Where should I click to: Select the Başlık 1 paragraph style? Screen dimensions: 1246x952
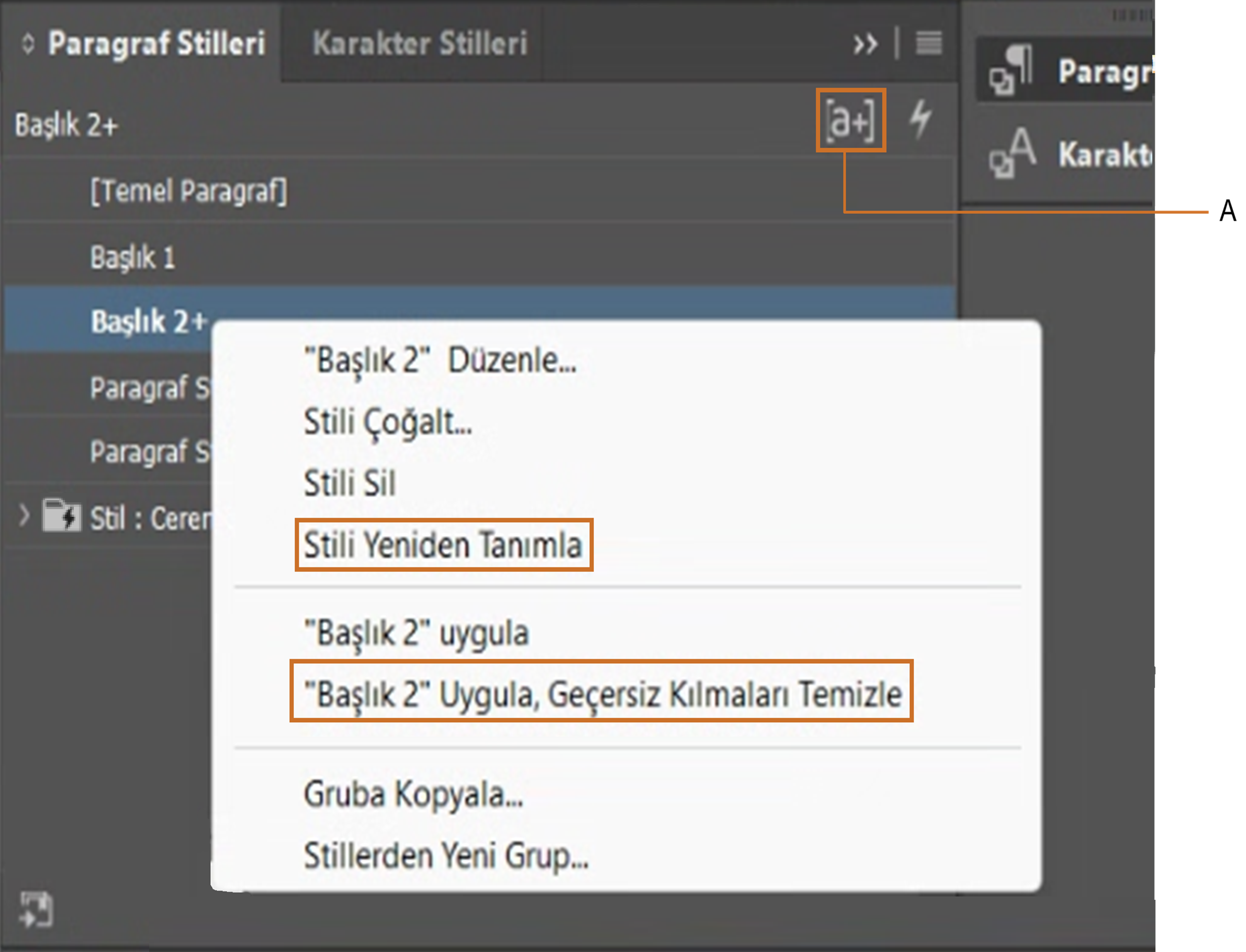pyautogui.click(x=132, y=258)
